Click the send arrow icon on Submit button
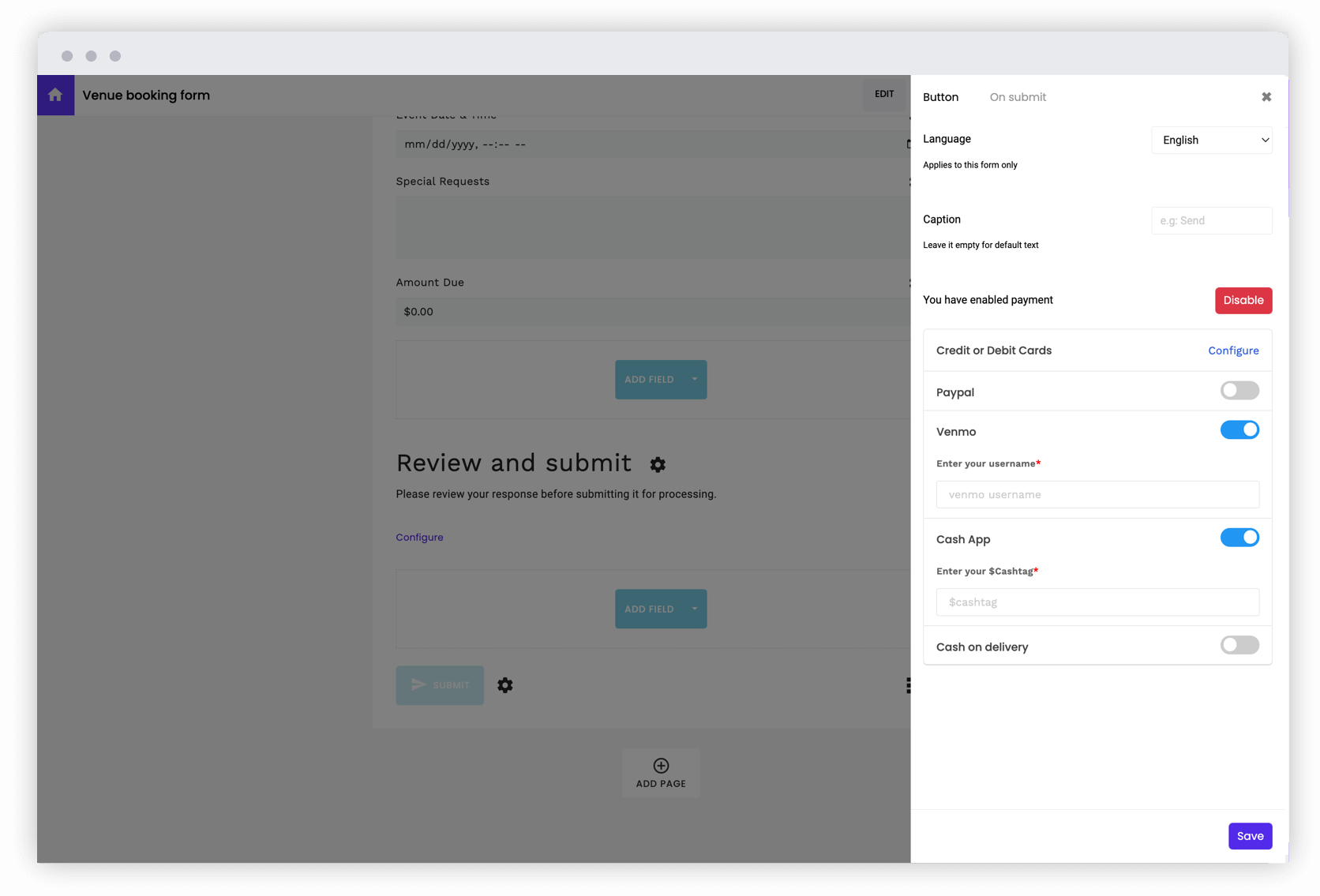The height and width of the screenshot is (896, 1320). pyautogui.click(x=419, y=684)
